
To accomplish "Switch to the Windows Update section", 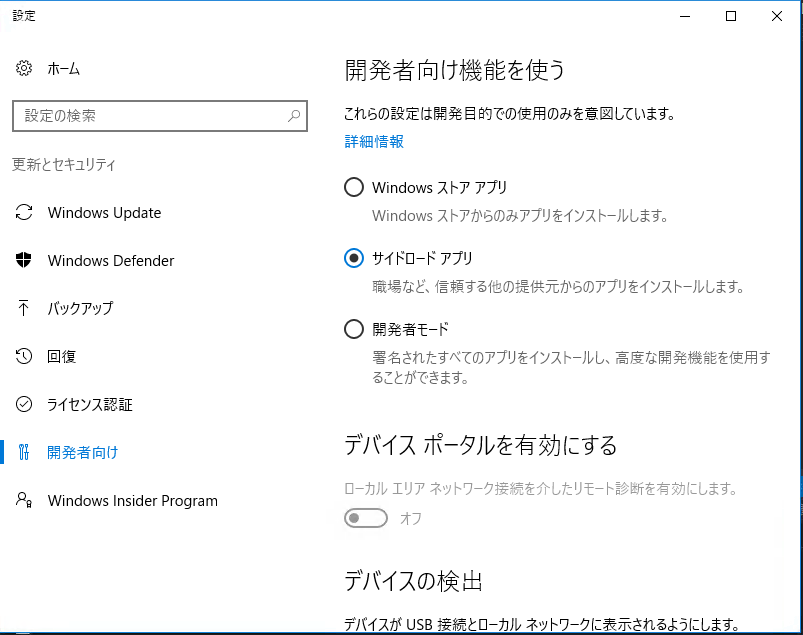I will 107,212.
